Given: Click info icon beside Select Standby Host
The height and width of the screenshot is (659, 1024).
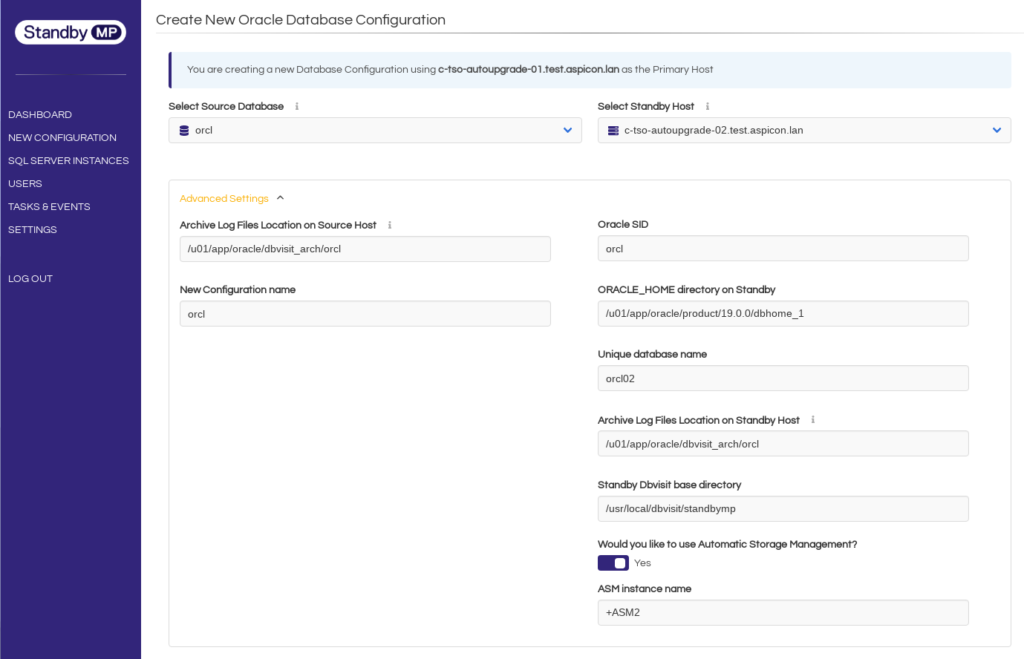Looking at the screenshot, I should pyautogui.click(x=707, y=106).
